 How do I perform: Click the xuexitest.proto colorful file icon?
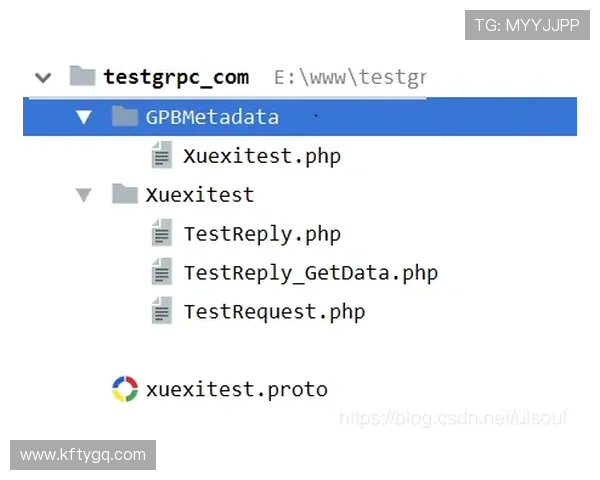(125, 389)
